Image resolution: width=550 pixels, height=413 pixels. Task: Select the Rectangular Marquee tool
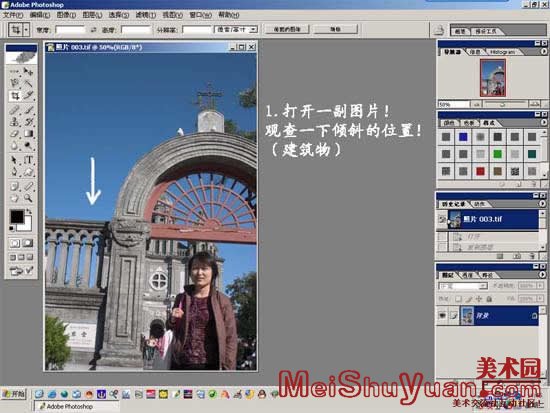(14, 72)
